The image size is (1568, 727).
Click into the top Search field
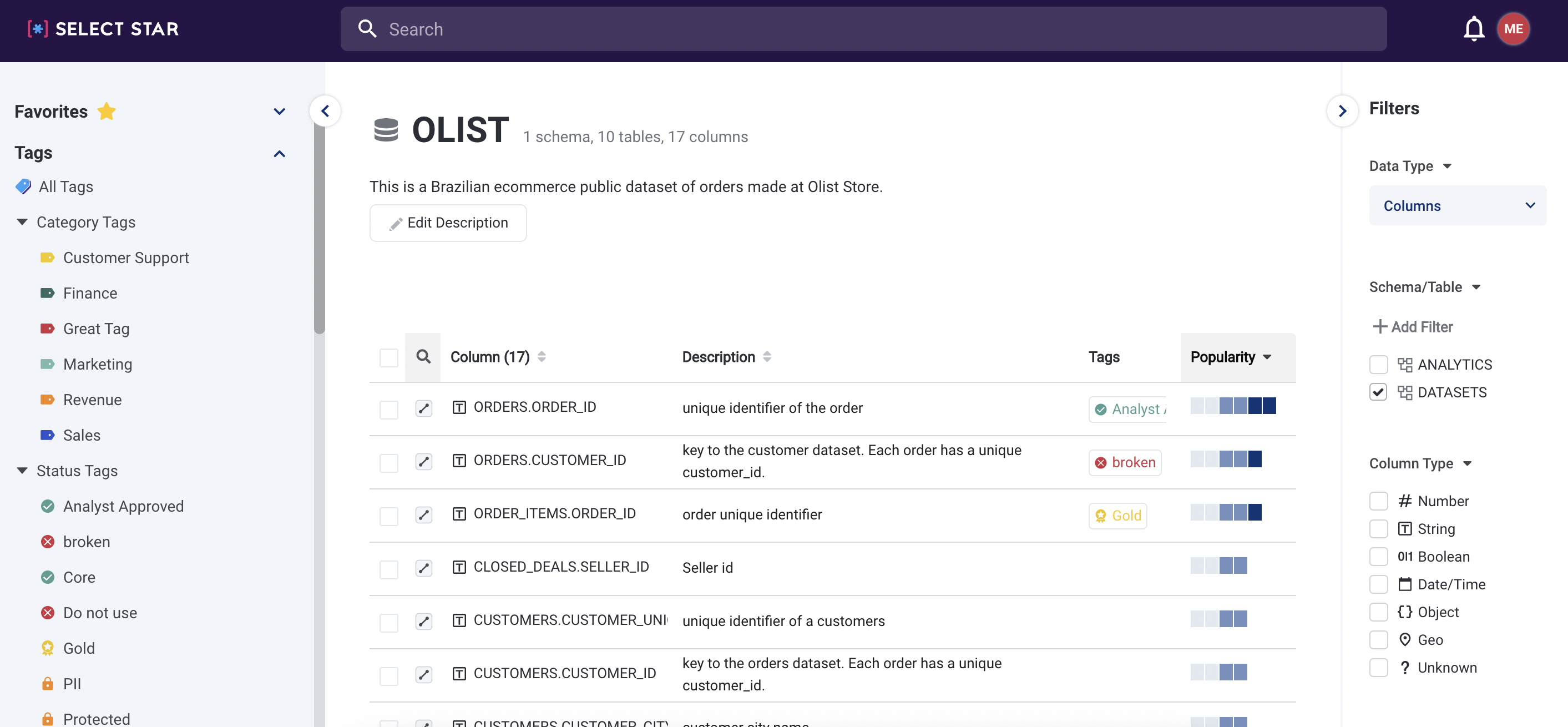863,29
